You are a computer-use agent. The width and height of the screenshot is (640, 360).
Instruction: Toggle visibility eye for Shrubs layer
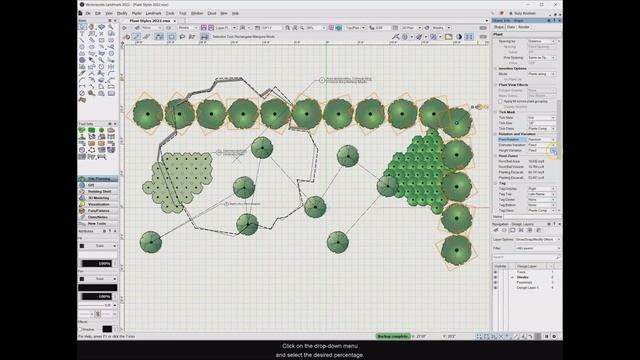point(496,277)
